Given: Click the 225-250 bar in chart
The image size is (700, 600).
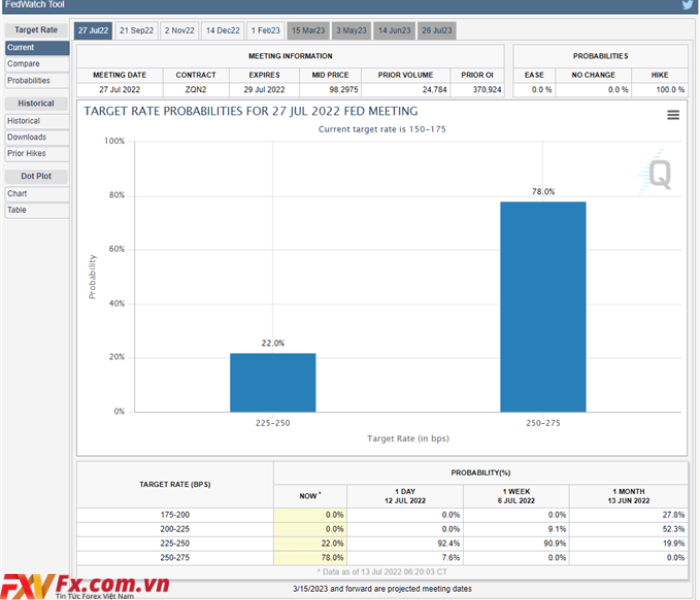Looking at the screenshot, I should (x=273, y=382).
